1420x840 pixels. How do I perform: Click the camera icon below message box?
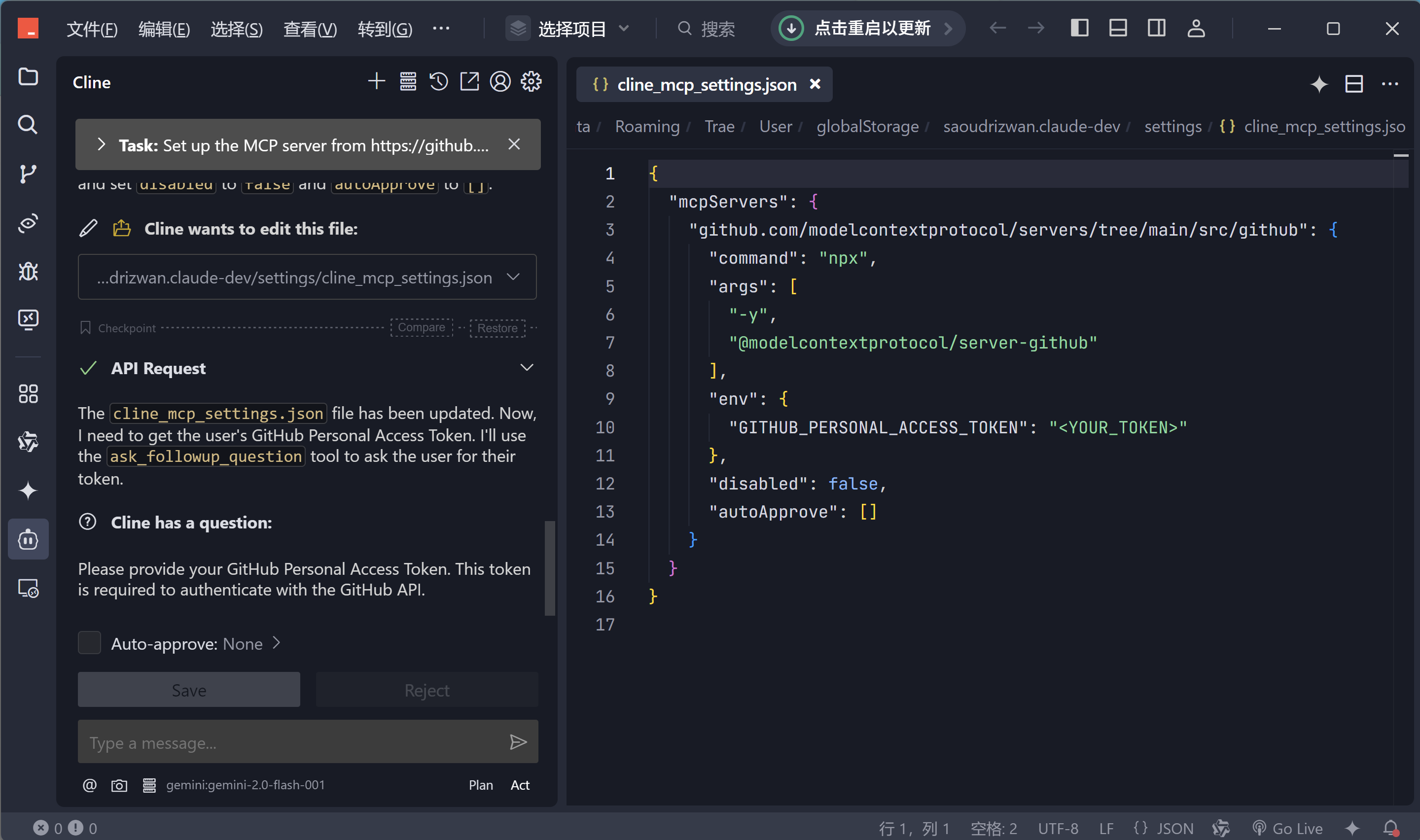point(119,786)
